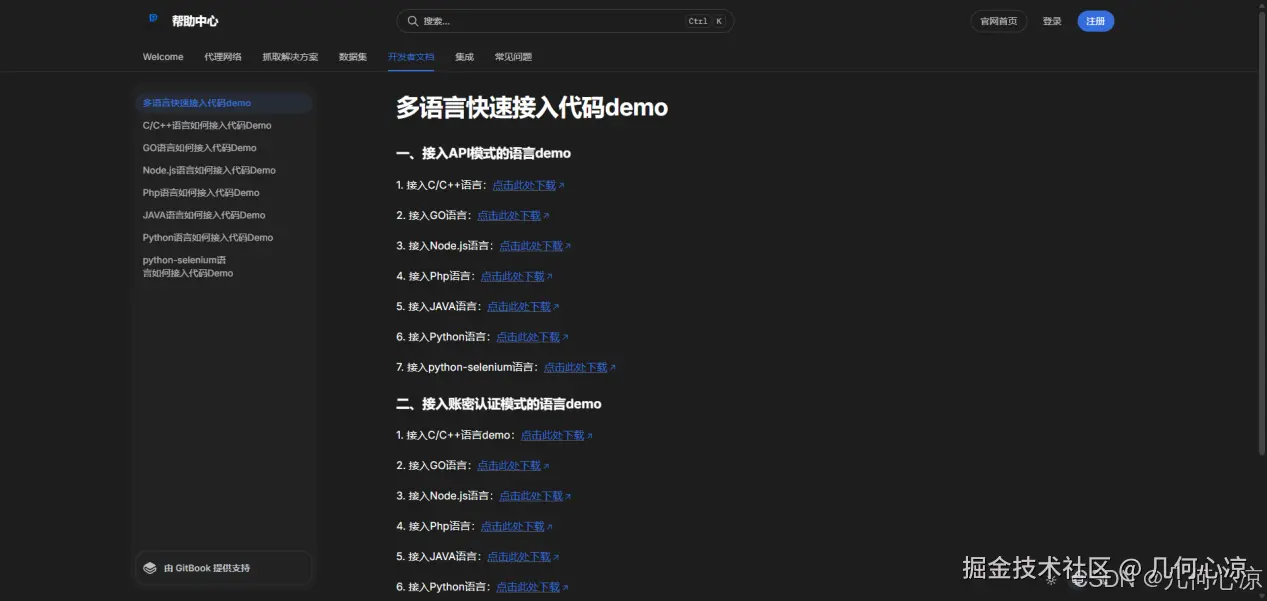Screen dimensions: 1267x601
Task: Click external-link arrow beside python-selenium download
Action: click(612, 366)
